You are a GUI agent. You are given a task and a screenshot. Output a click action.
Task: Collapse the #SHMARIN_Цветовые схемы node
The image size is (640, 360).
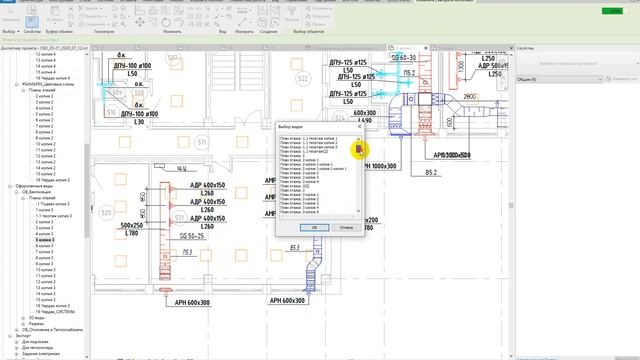point(17,84)
